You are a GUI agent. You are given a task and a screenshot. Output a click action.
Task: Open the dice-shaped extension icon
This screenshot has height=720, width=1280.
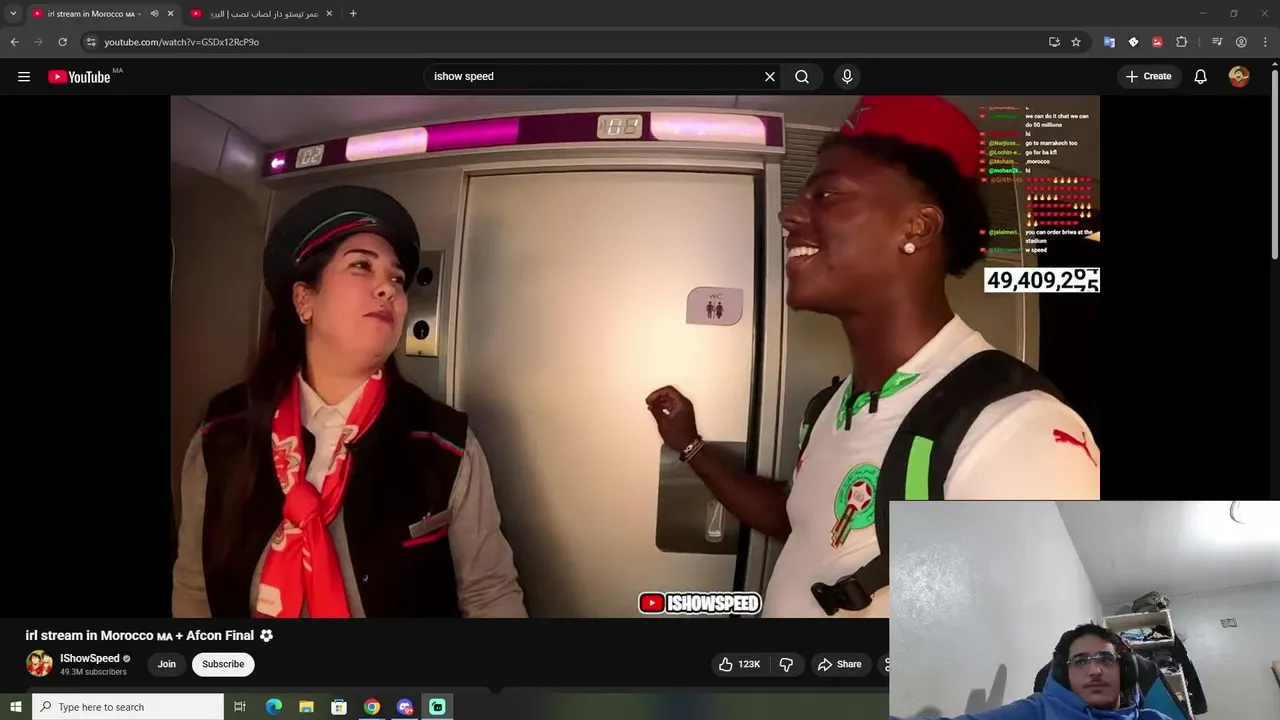(1133, 42)
